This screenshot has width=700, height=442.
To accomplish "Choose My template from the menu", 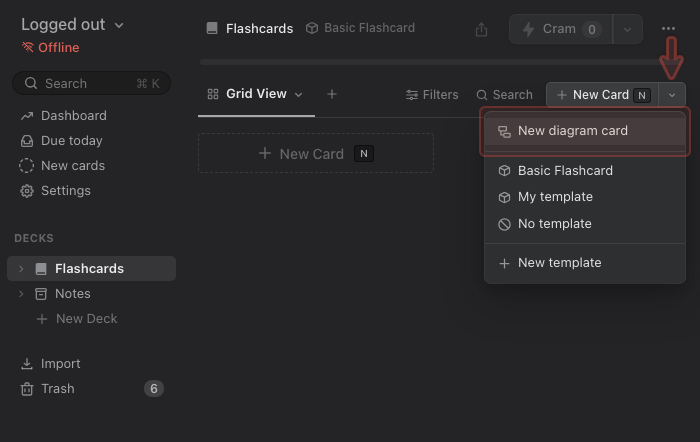I will pyautogui.click(x=555, y=197).
